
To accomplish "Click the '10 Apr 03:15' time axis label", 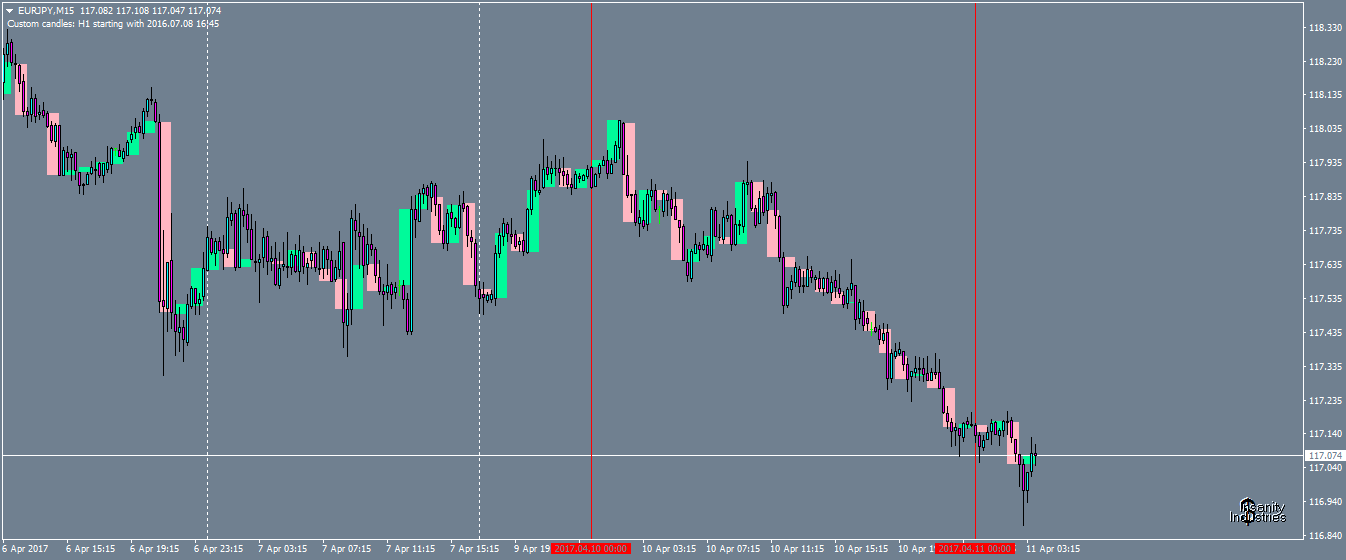I will coord(669,549).
